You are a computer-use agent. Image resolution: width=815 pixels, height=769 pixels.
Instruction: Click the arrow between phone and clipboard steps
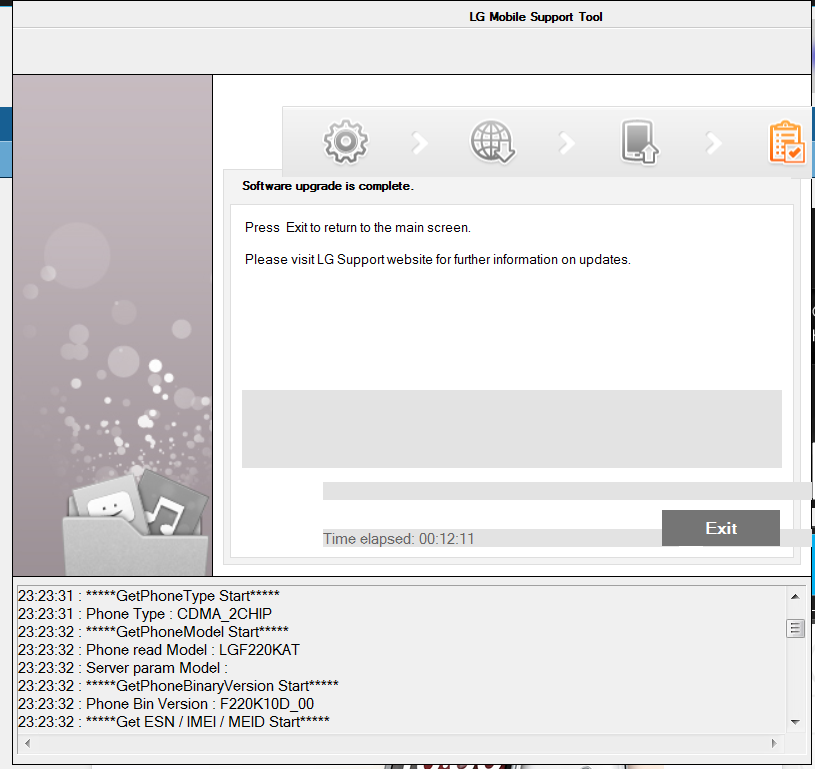pyautogui.click(x=714, y=143)
